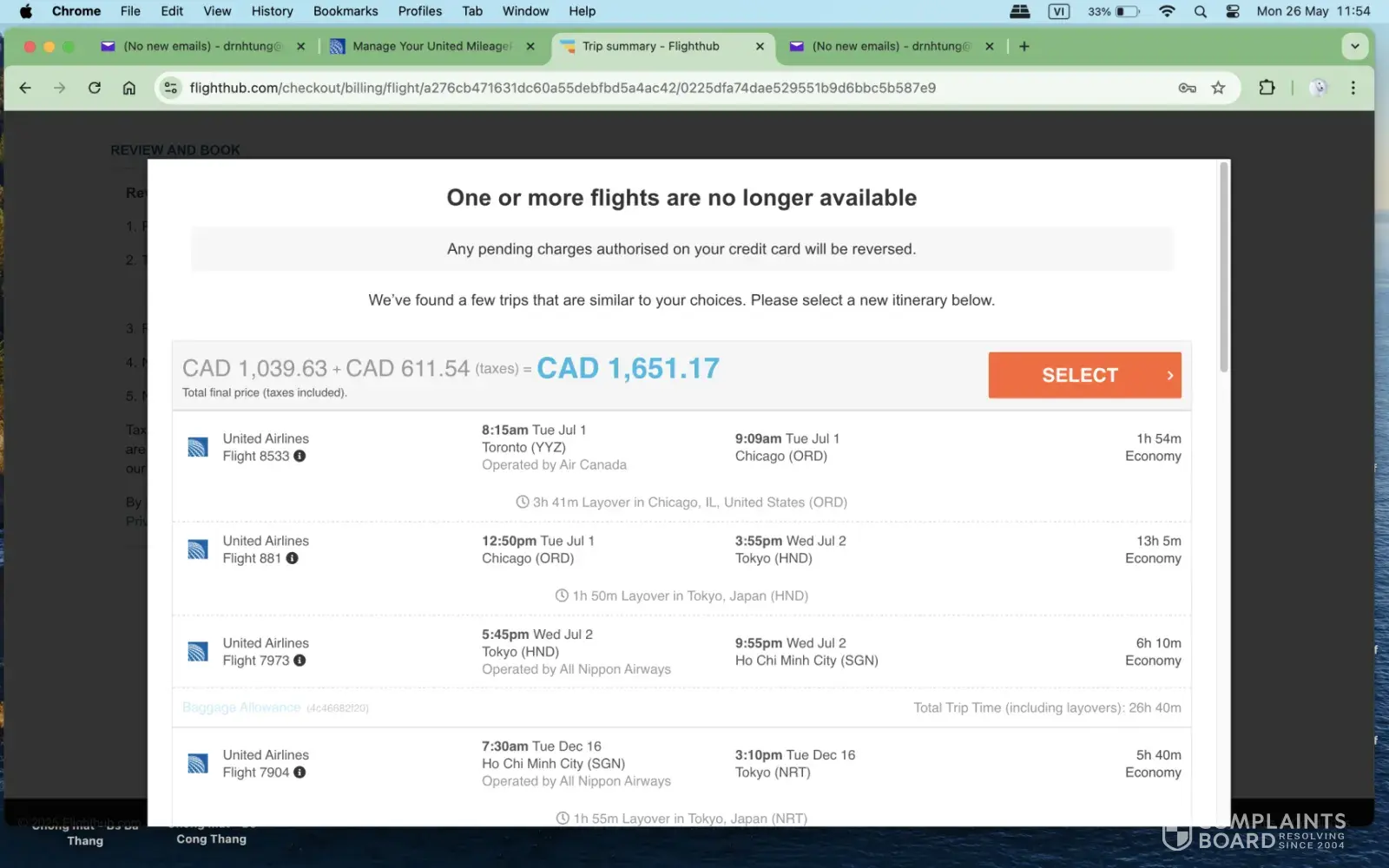
Task: Bookmark page with the star icon
Action: pos(1218,88)
